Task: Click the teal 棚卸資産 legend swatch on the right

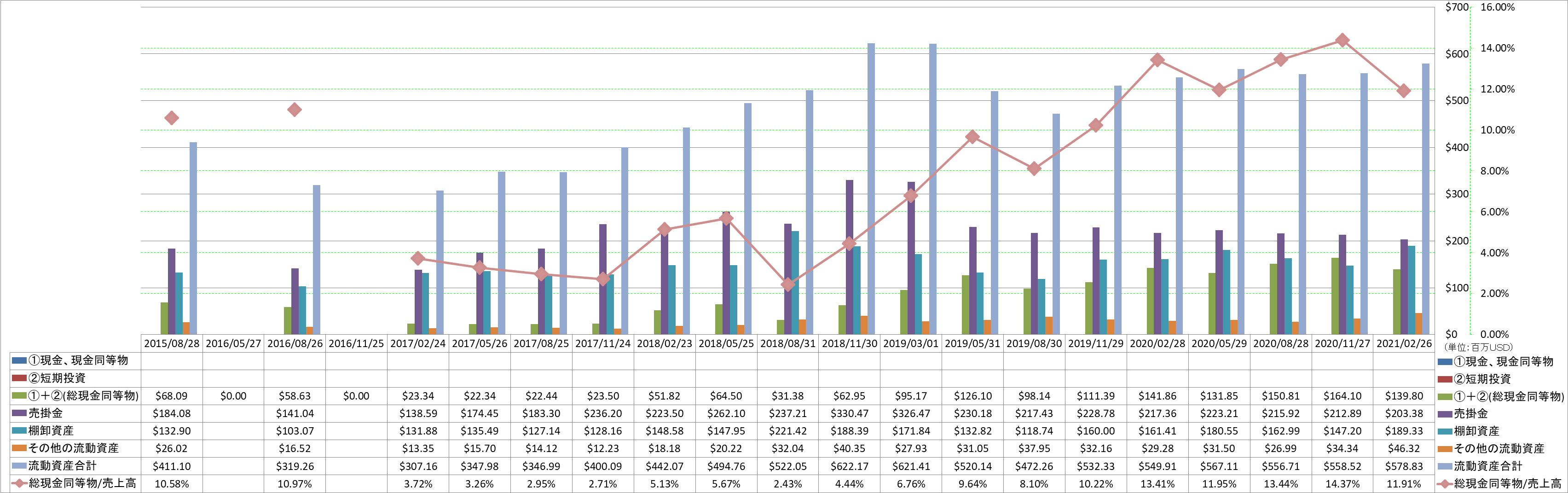Action: click(1445, 431)
